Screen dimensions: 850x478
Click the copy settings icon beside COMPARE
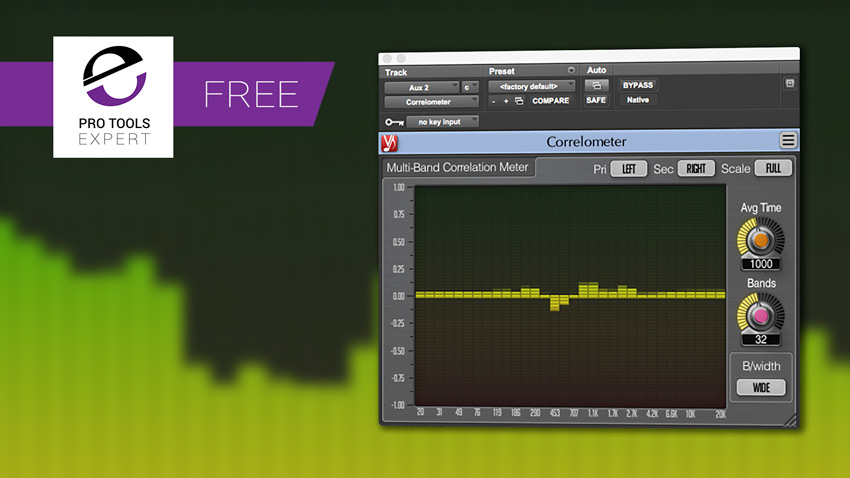(519, 101)
